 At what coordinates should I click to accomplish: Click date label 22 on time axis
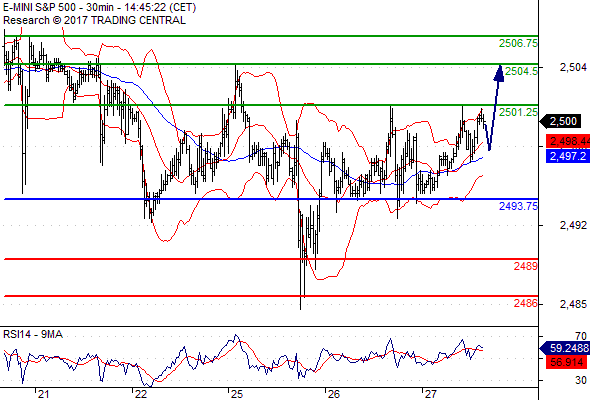(x=140, y=394)
